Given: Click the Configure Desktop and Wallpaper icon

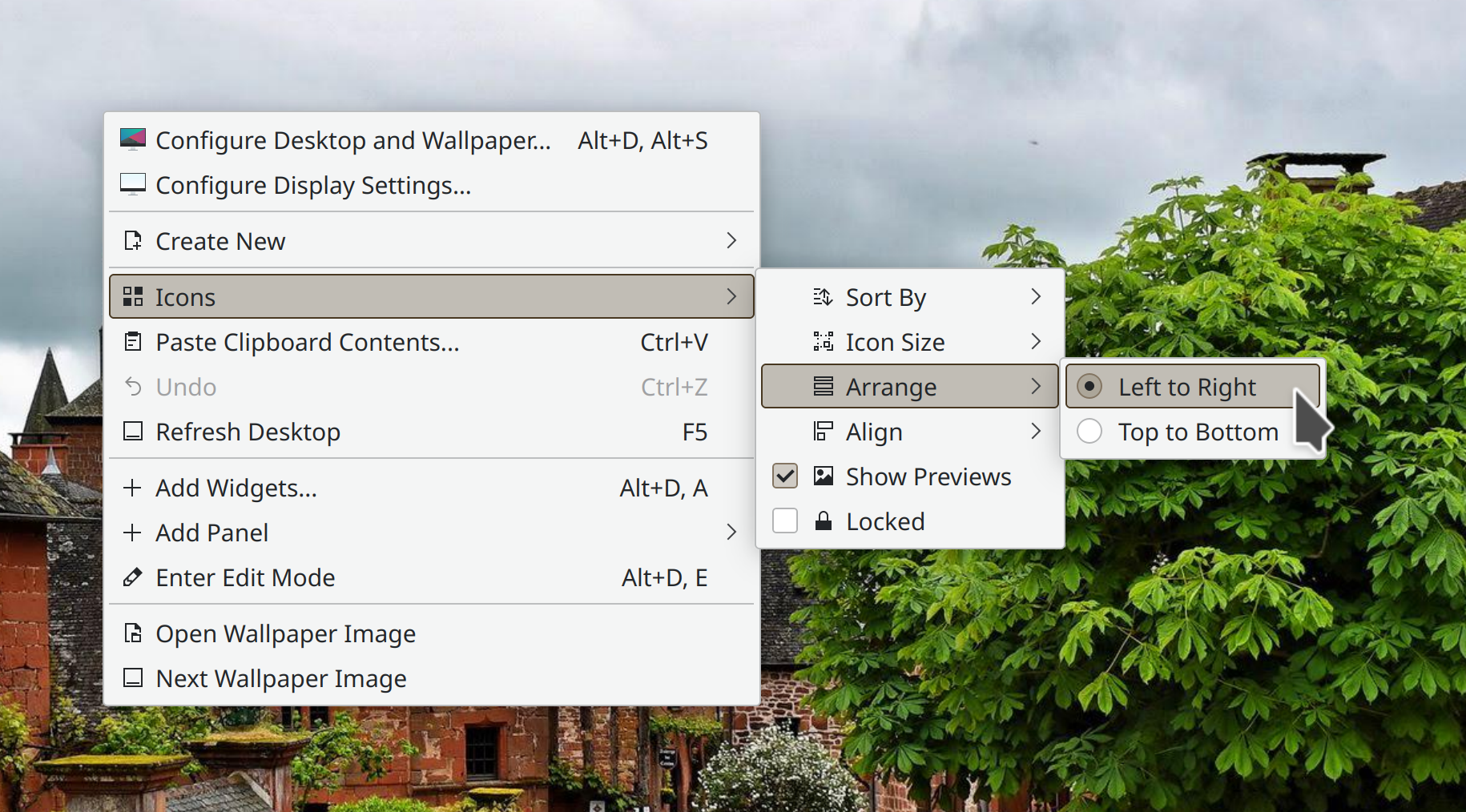Looking at the screenshot, I should pos(133,140).
